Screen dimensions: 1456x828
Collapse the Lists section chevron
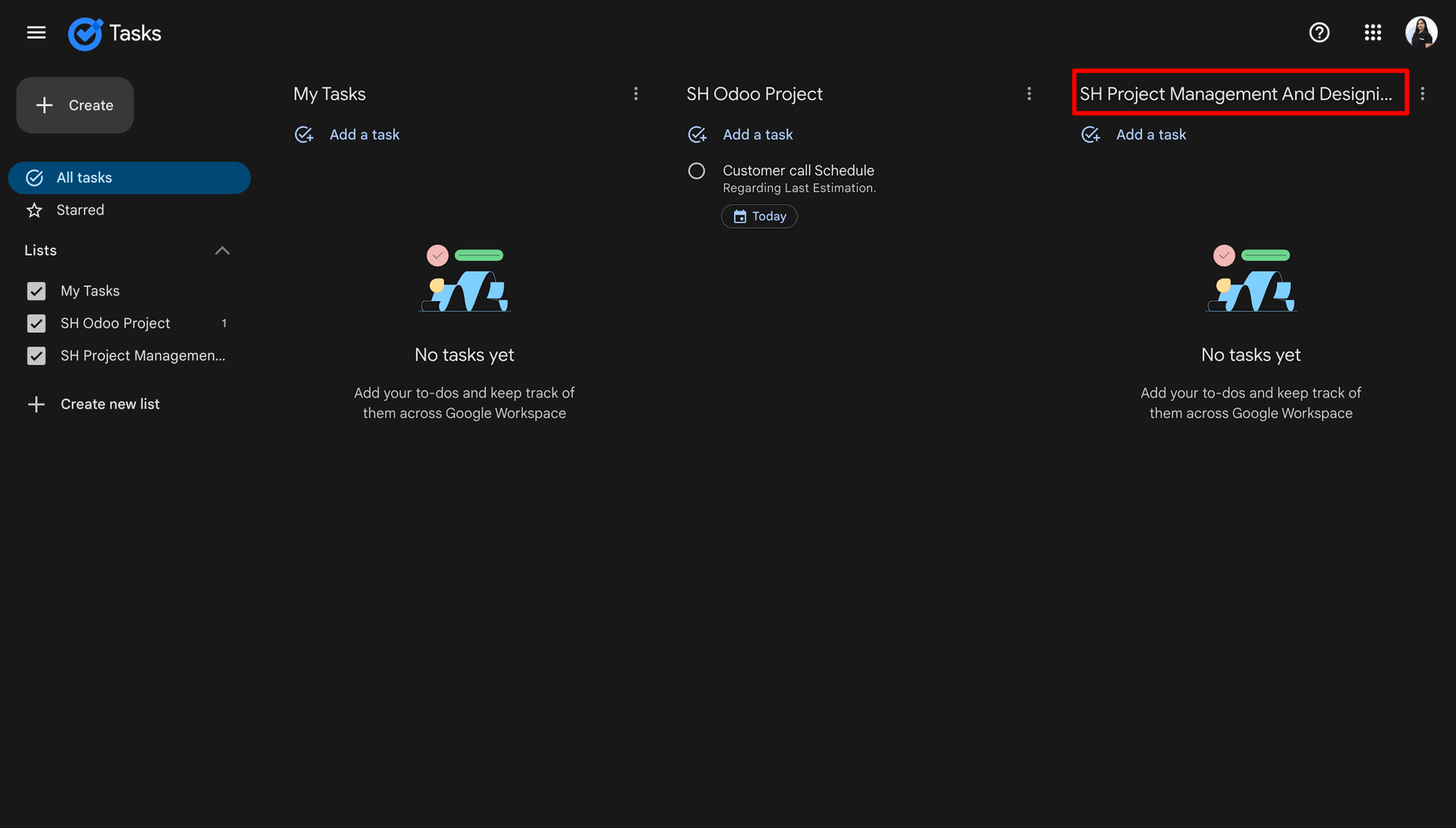tap(222, 251)
